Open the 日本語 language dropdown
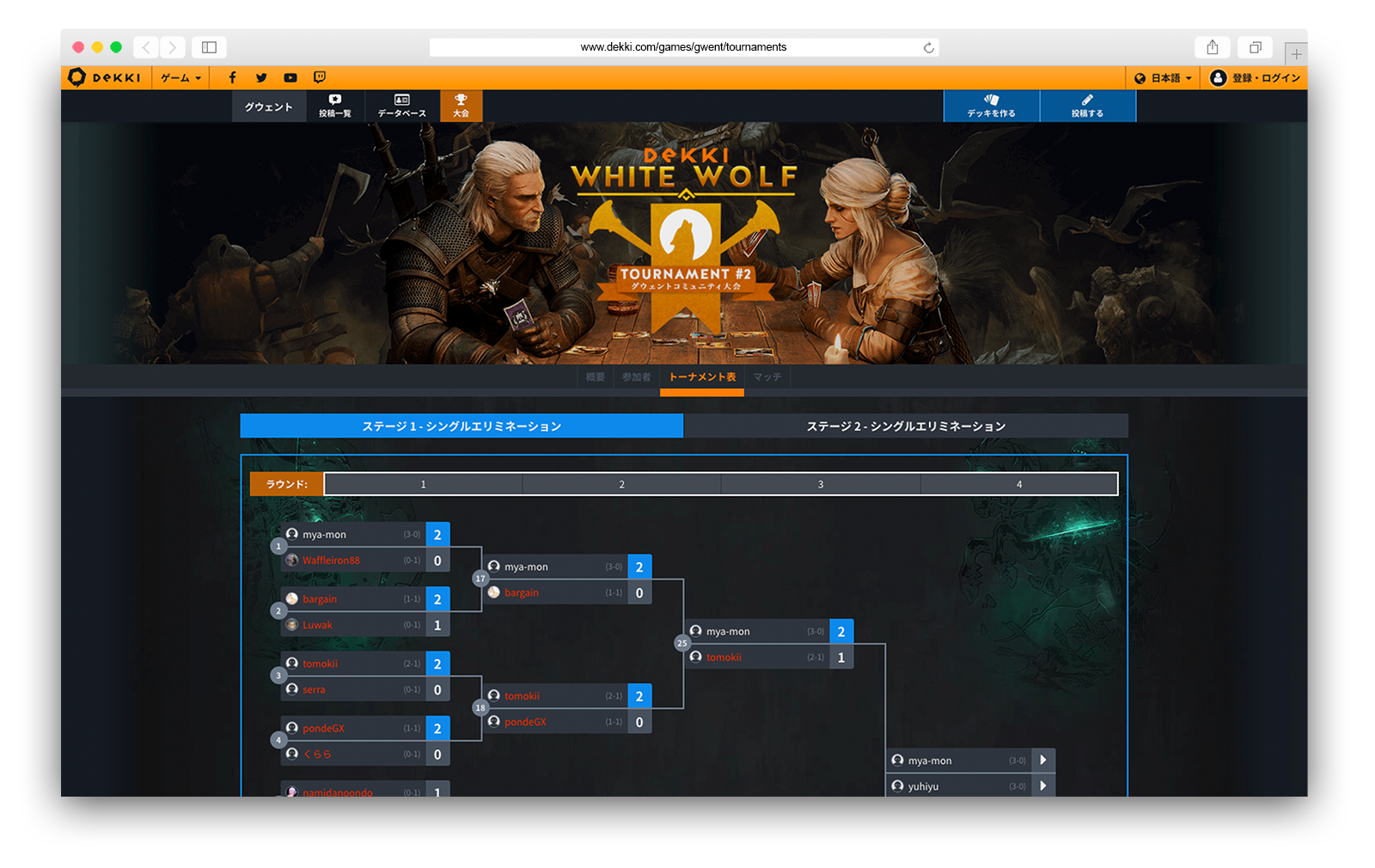 point(1163,77)
